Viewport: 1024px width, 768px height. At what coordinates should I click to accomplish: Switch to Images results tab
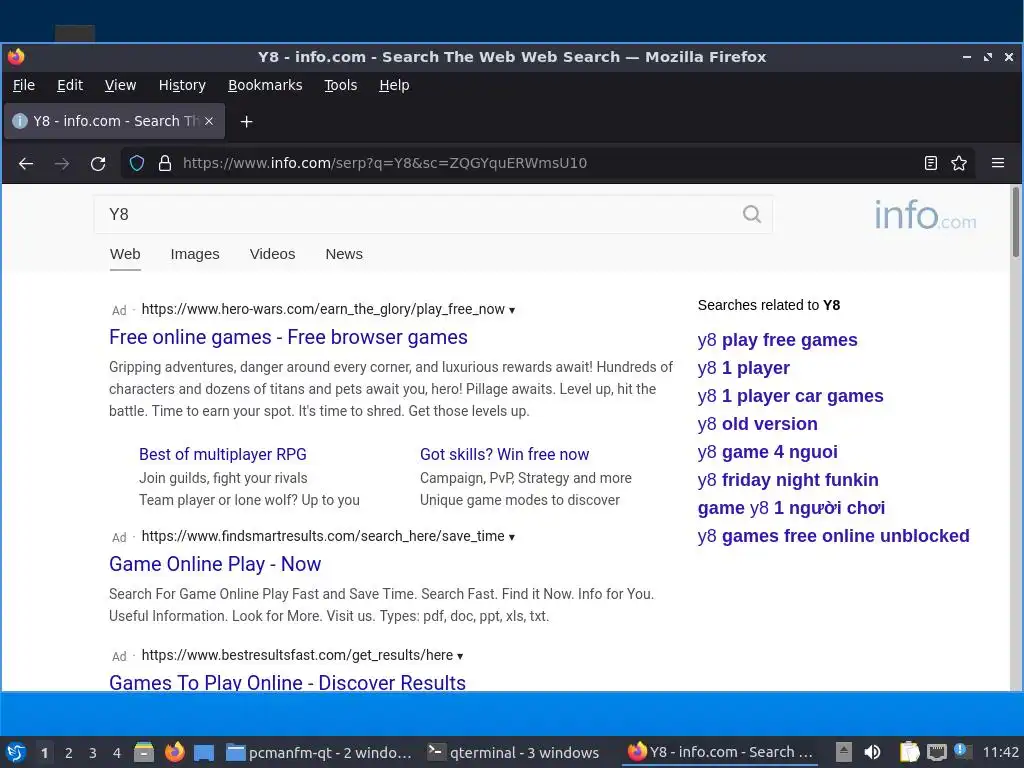coord(195,254)
